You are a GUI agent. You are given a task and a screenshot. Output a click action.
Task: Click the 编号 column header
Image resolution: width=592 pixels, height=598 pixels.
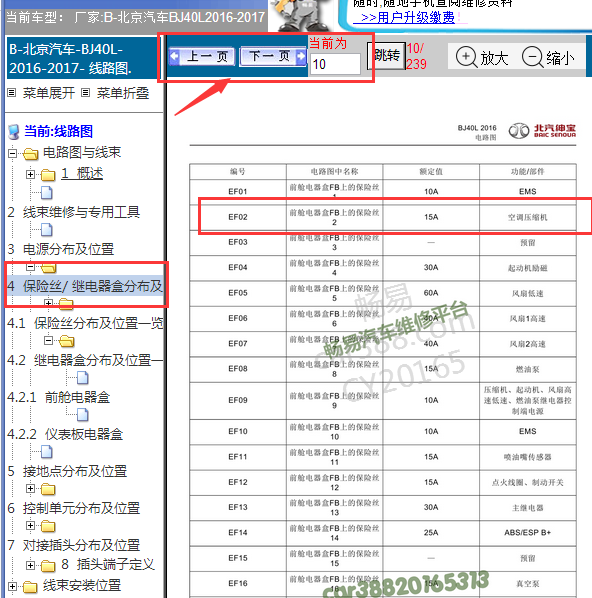238,172
